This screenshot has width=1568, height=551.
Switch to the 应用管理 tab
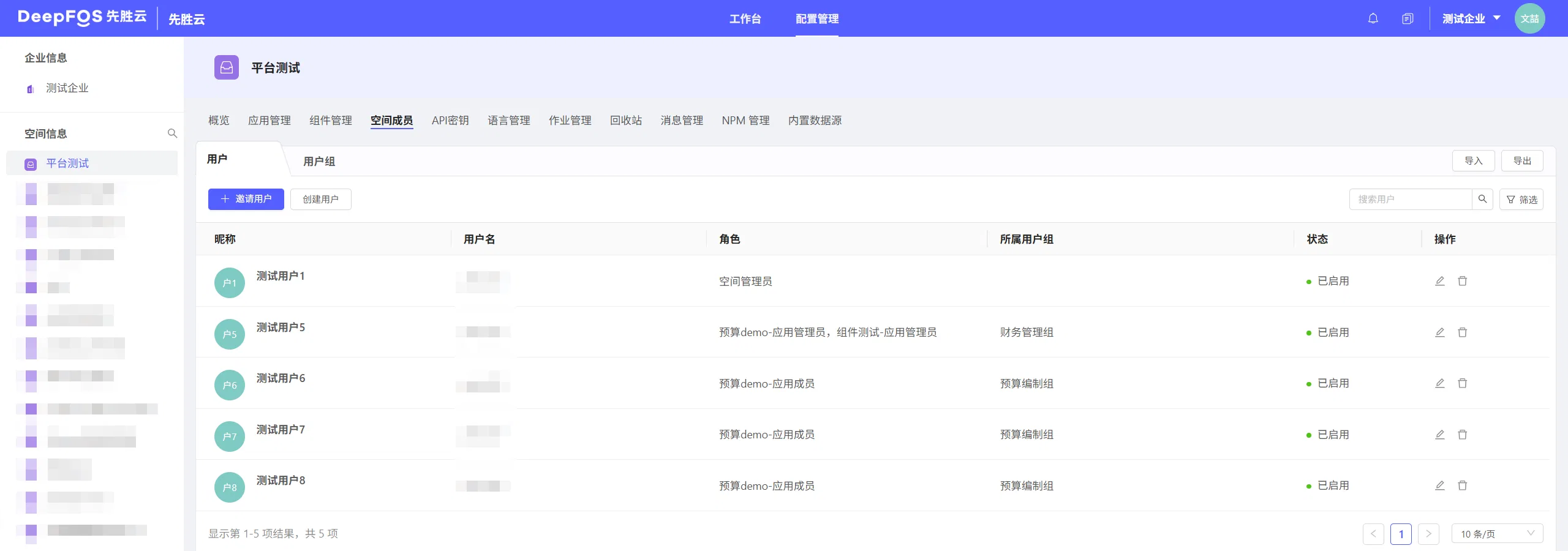click(269, 121)
